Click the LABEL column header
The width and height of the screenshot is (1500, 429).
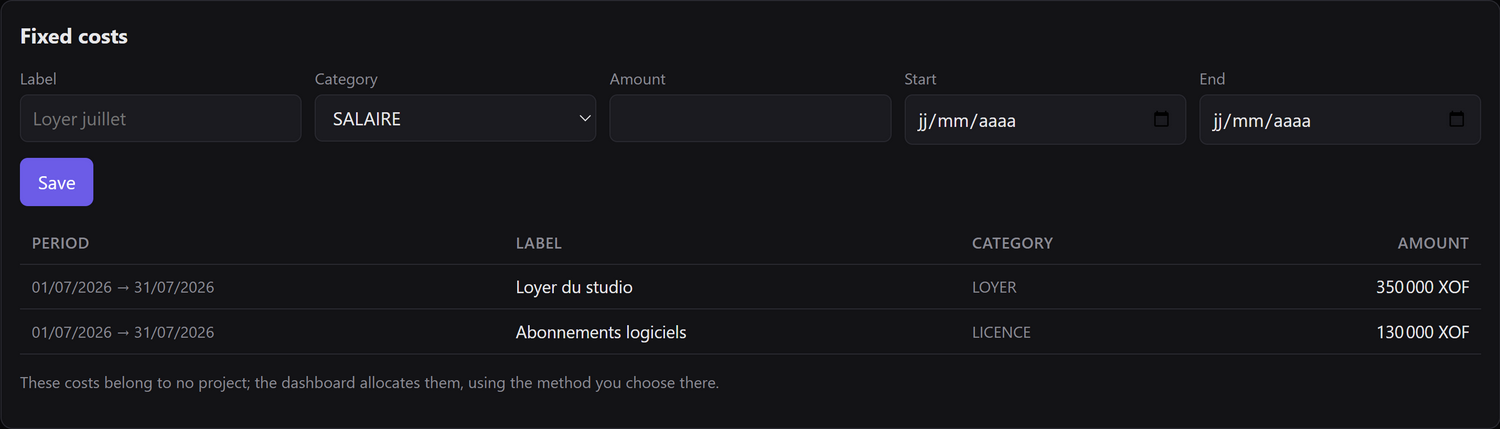pos(539,243)
